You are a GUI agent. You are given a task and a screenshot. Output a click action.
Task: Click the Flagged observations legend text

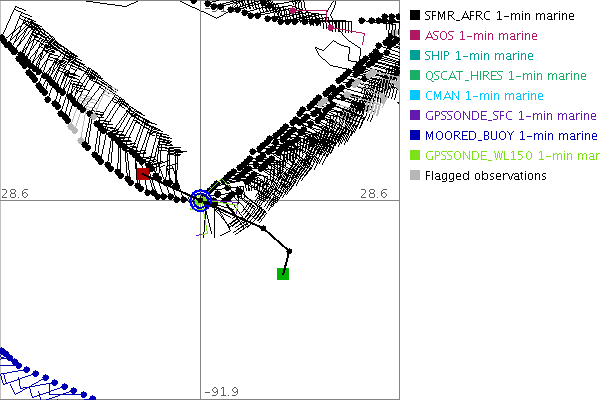(485, 176)
